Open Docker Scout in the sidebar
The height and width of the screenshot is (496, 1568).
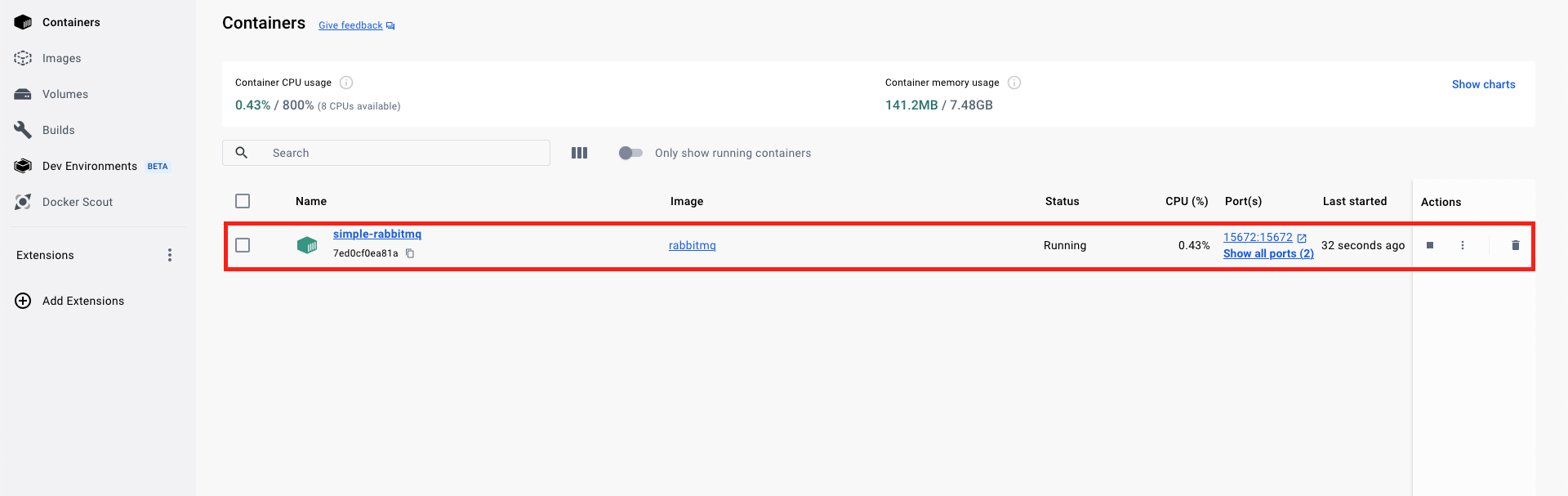point(78,202)
